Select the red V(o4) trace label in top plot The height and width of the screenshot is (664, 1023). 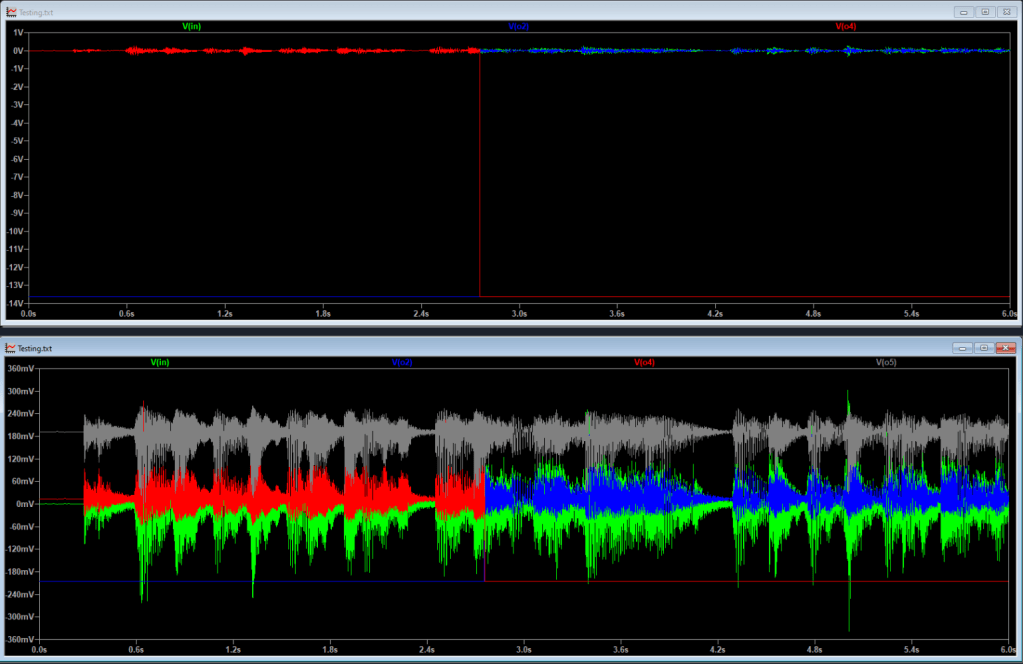click(x=845, y=26)
